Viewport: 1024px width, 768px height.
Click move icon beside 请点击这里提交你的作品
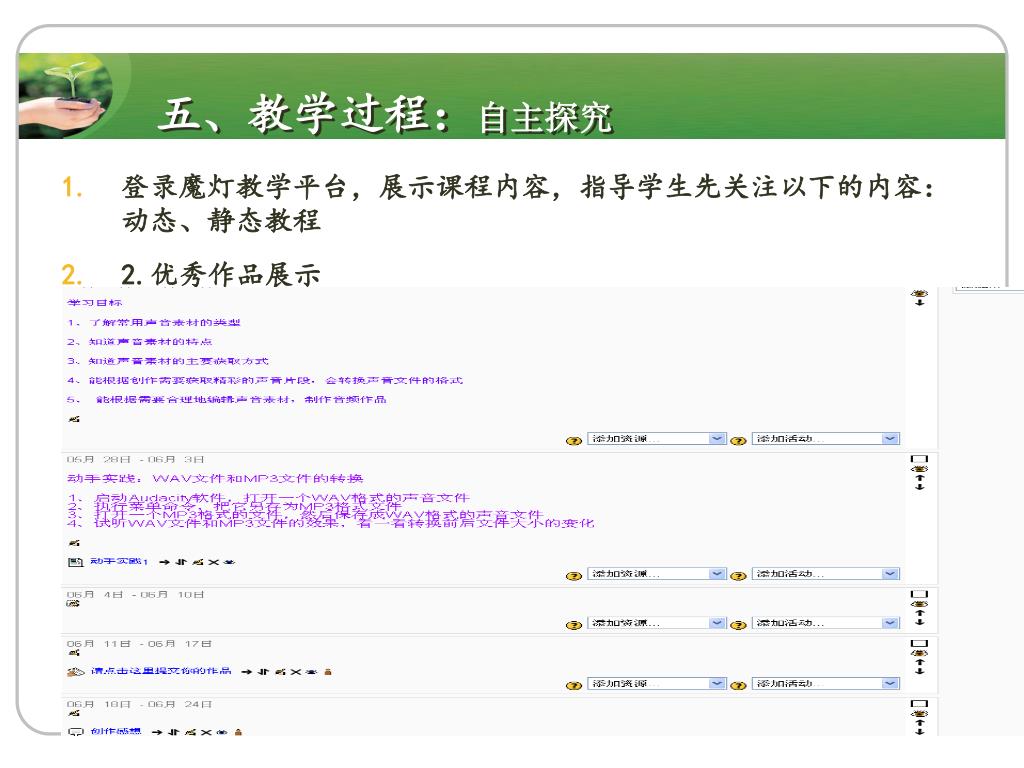[263, 671]
